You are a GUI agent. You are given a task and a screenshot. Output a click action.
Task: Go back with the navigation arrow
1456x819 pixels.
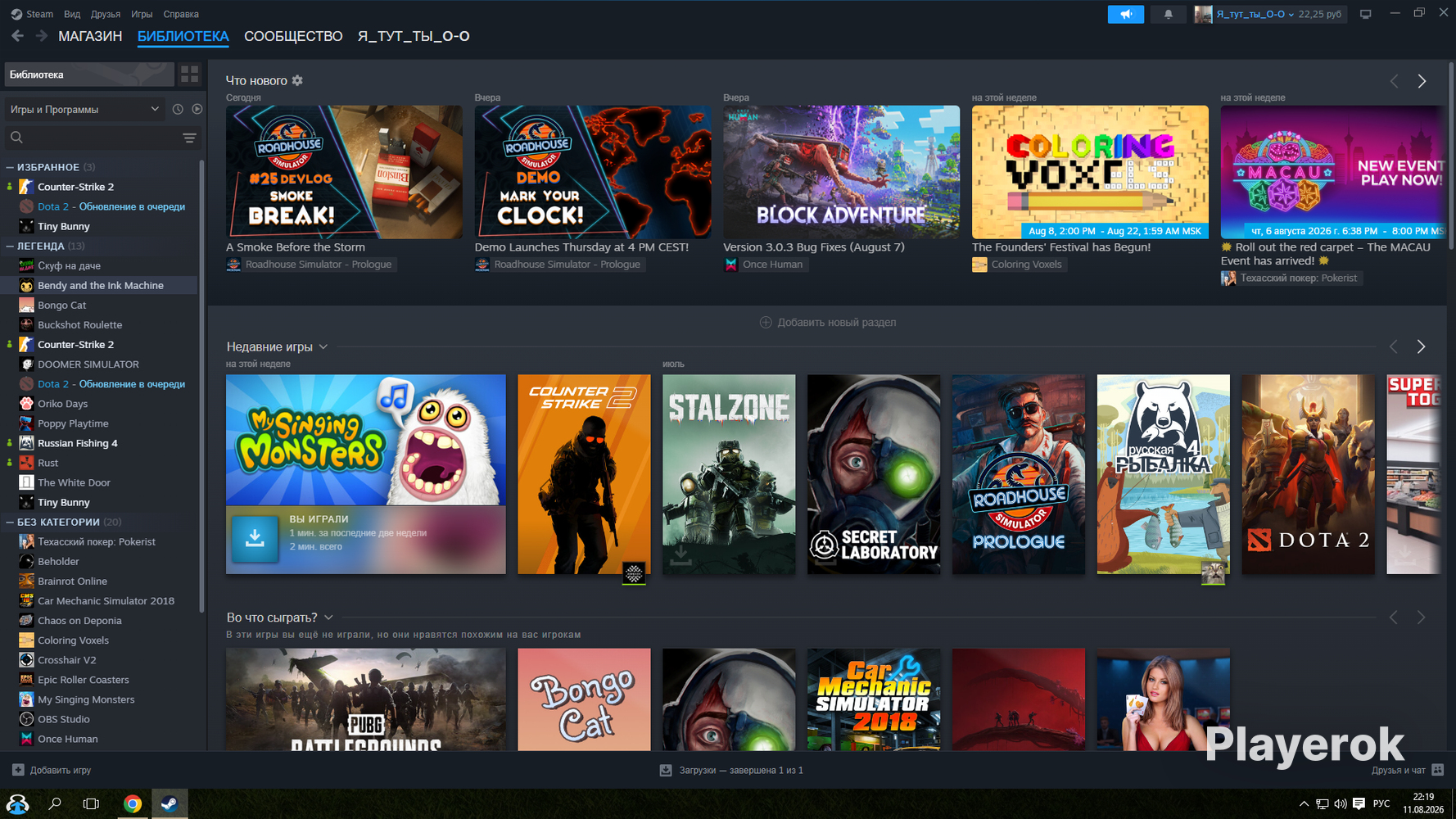(17, 36)
